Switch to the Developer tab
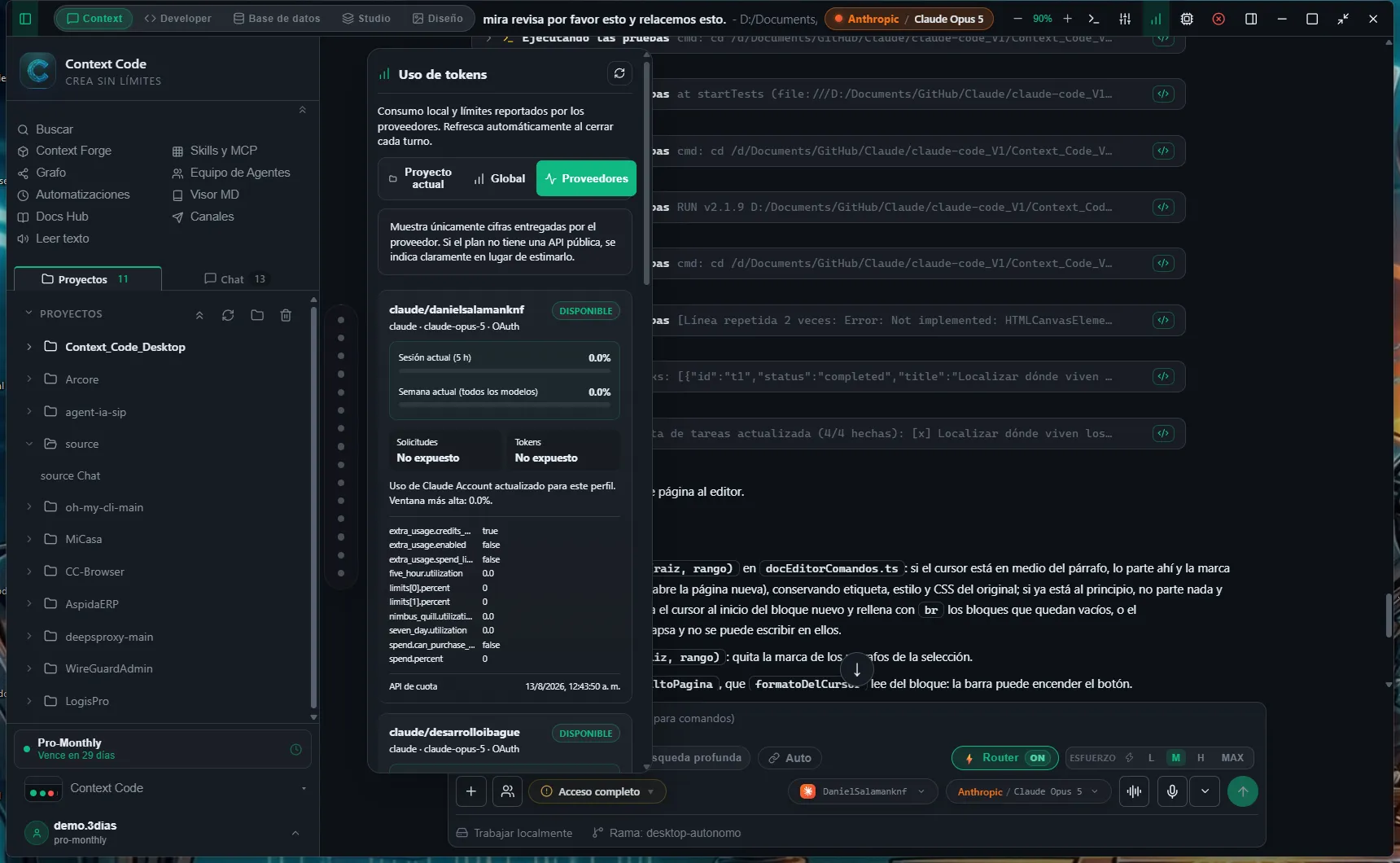This screenshot has height=863, width=1400. [177, 18]
